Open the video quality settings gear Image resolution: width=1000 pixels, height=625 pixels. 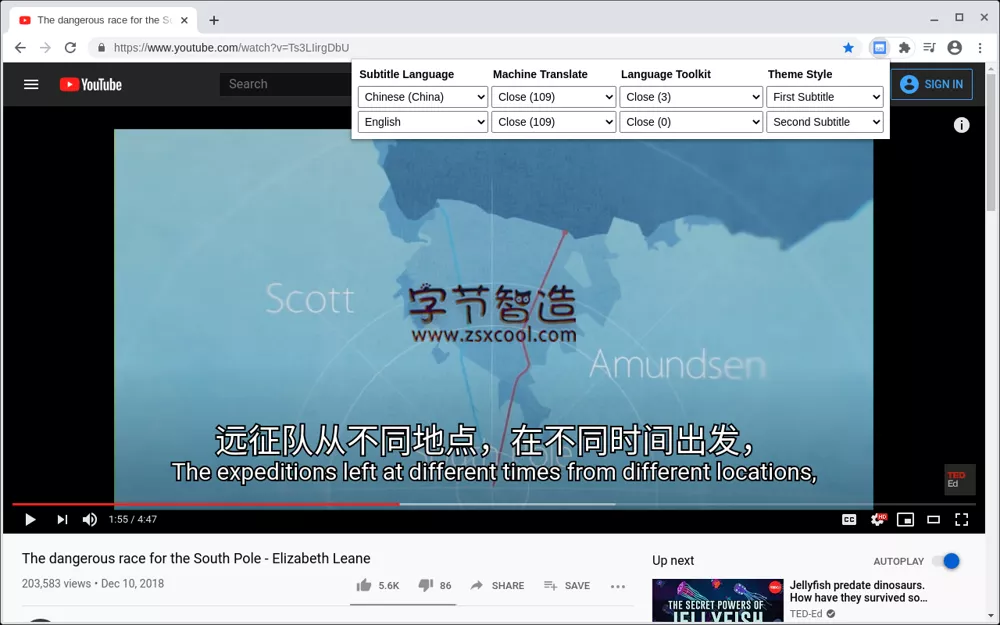tap(877, 519)
